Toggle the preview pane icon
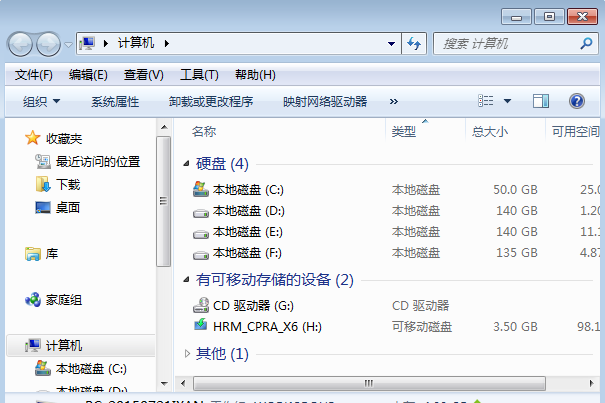 click(541, 101)
